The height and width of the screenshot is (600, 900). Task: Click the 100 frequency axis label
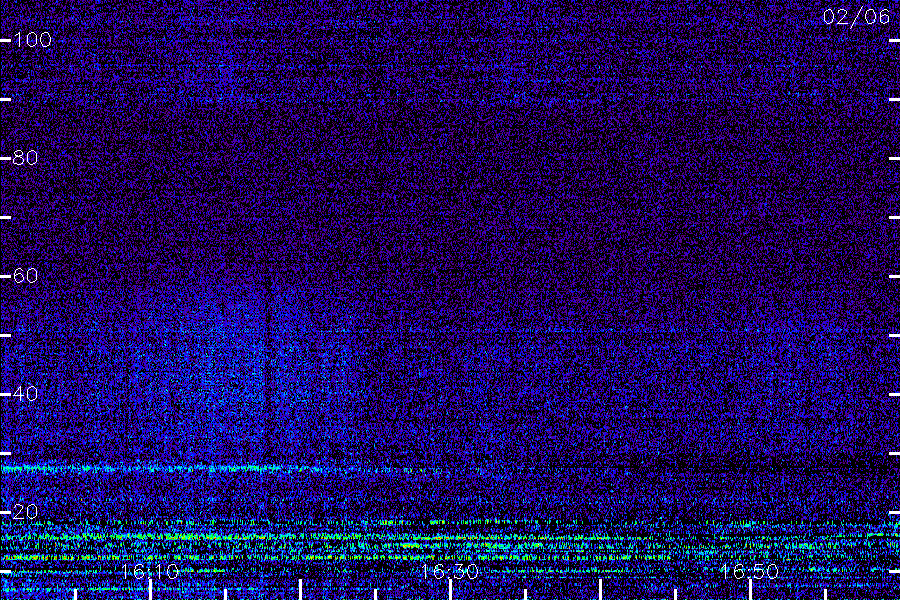pyautogui.click(x=33, y=40)
